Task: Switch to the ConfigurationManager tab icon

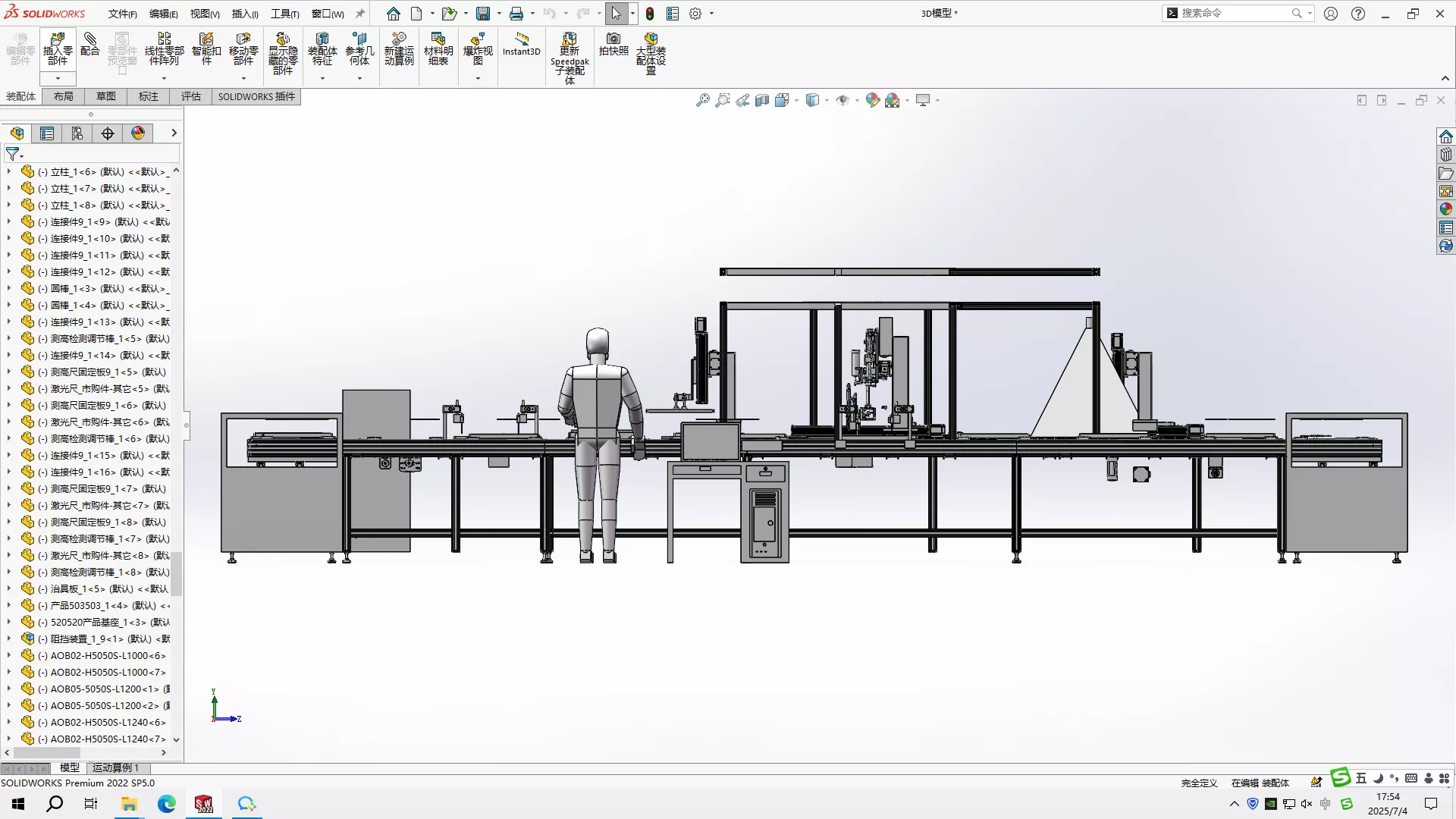Action: (77, 133)
